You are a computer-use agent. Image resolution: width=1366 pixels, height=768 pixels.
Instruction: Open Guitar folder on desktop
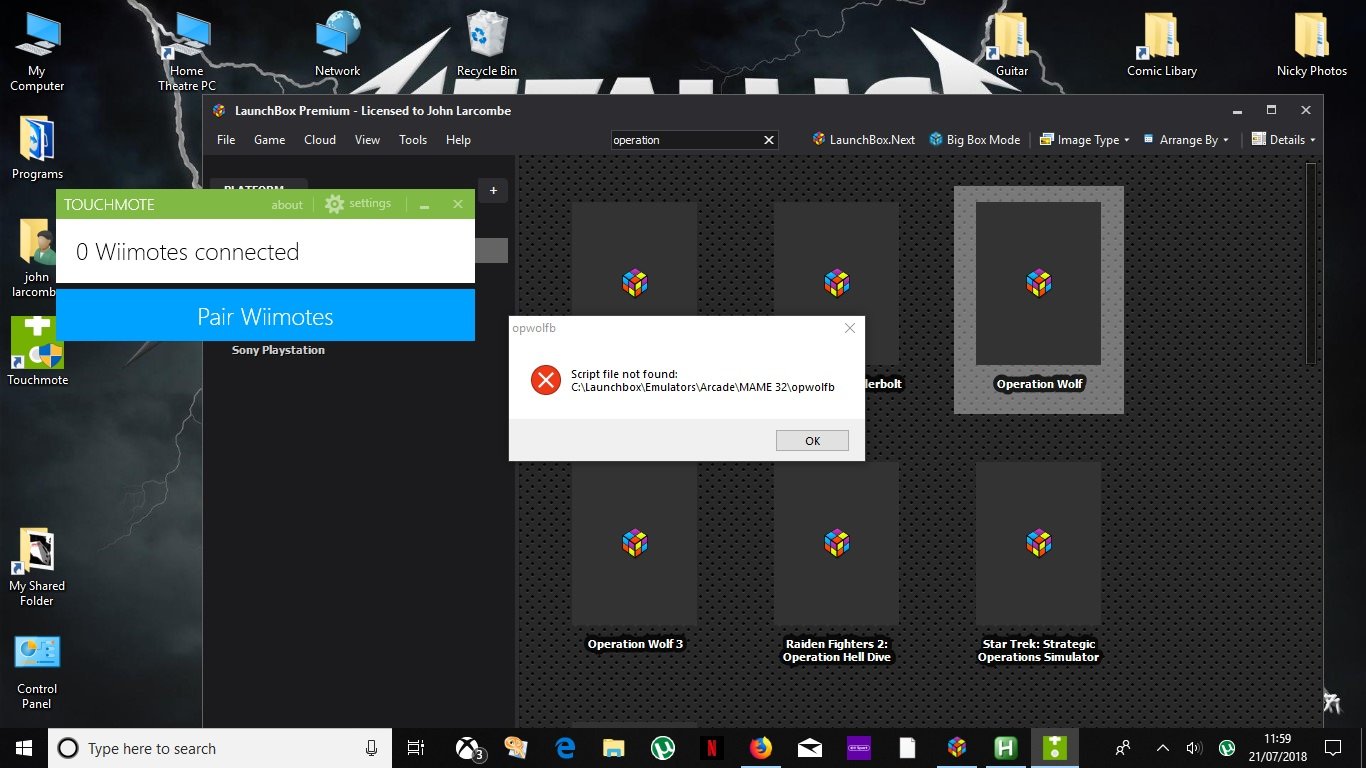(1012, 45)
